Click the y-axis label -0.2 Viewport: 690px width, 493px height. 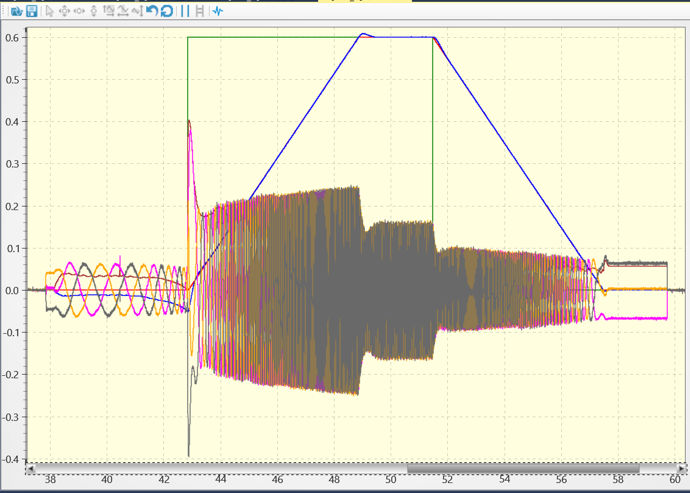pos(11,375)
